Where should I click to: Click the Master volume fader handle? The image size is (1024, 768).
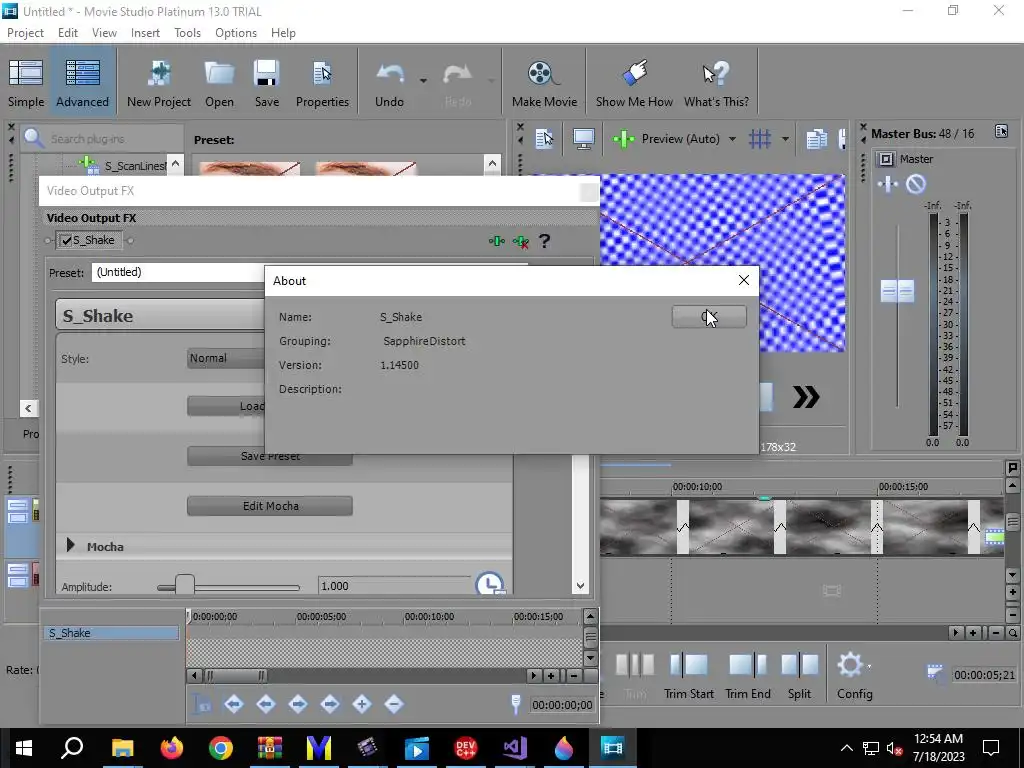pyautogui.click(x=897, y=291)
